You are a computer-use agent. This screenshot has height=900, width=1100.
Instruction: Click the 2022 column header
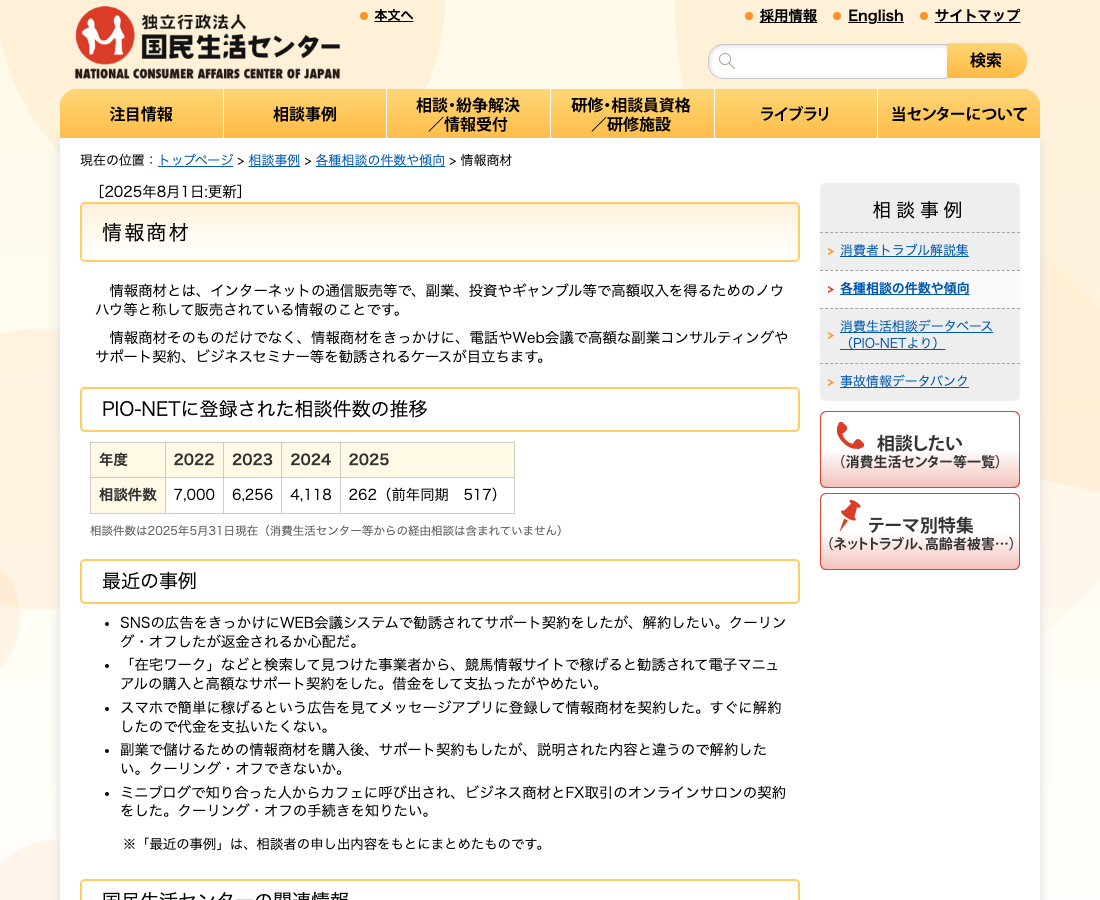[x=194, y=460]
